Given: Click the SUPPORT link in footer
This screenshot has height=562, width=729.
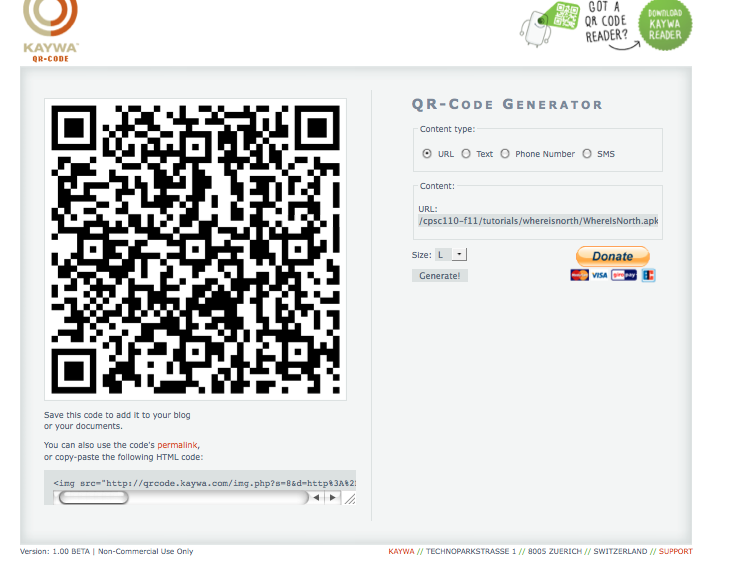Looking at the screenshot, I should click(x=675, y=551).
